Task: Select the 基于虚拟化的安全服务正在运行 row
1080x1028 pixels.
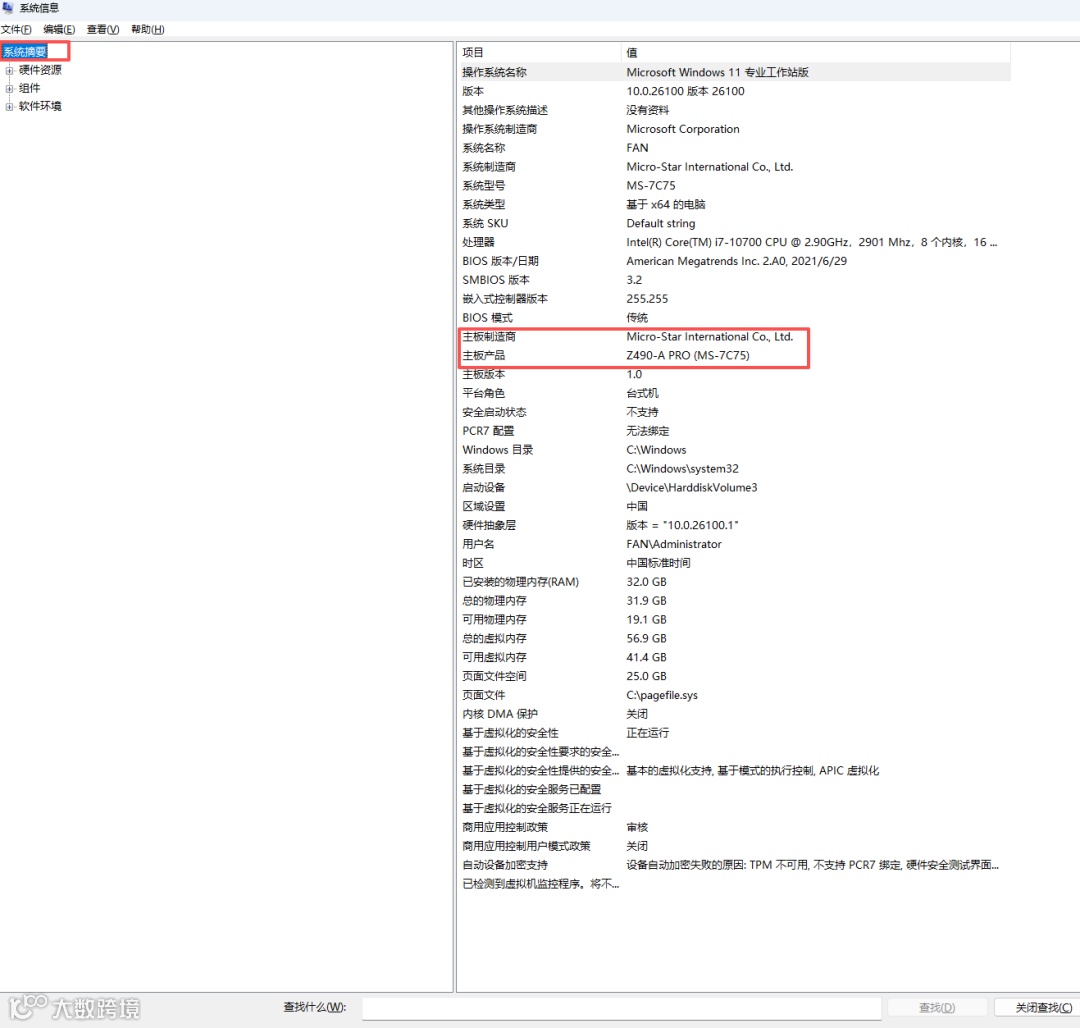Action: point(734,808)
